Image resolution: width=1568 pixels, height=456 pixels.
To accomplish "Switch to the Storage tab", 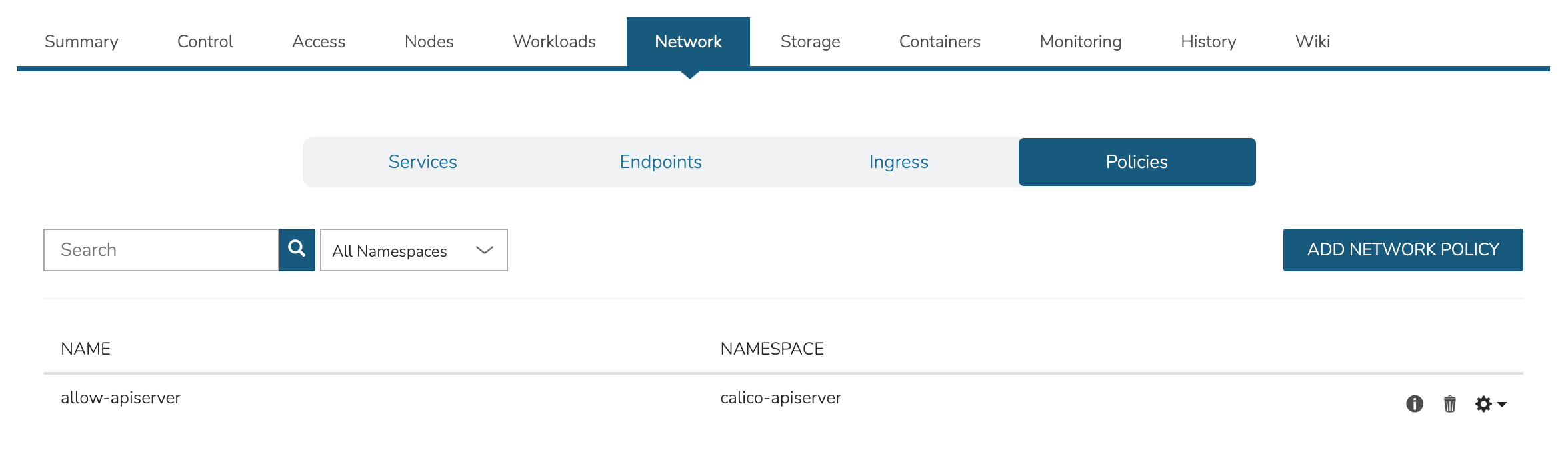I will coord(810,41).
